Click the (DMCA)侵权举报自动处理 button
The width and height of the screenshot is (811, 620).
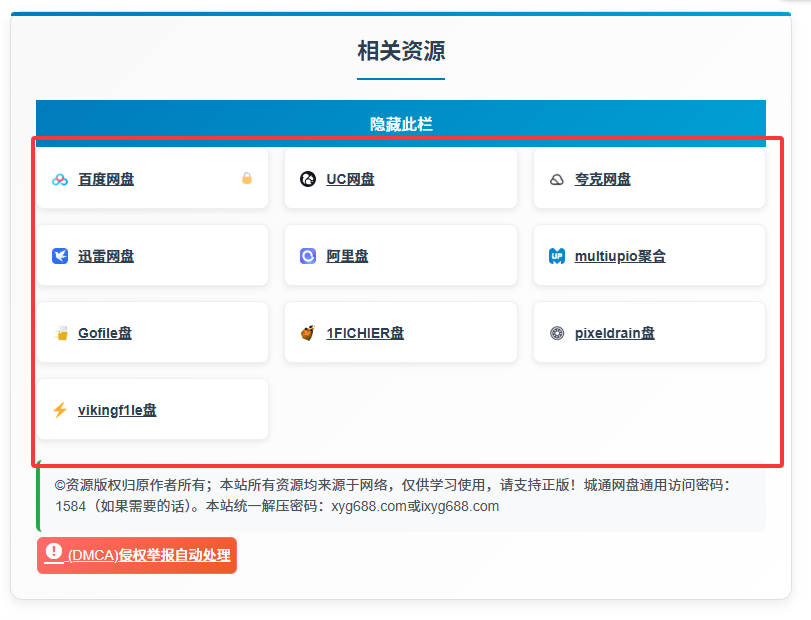[137, 554]
